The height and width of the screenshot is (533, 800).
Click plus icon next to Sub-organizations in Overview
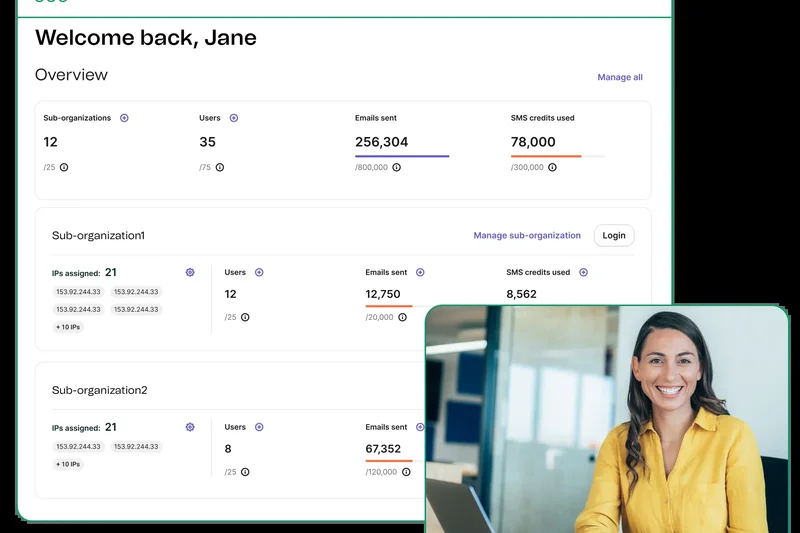coord(124,118)
